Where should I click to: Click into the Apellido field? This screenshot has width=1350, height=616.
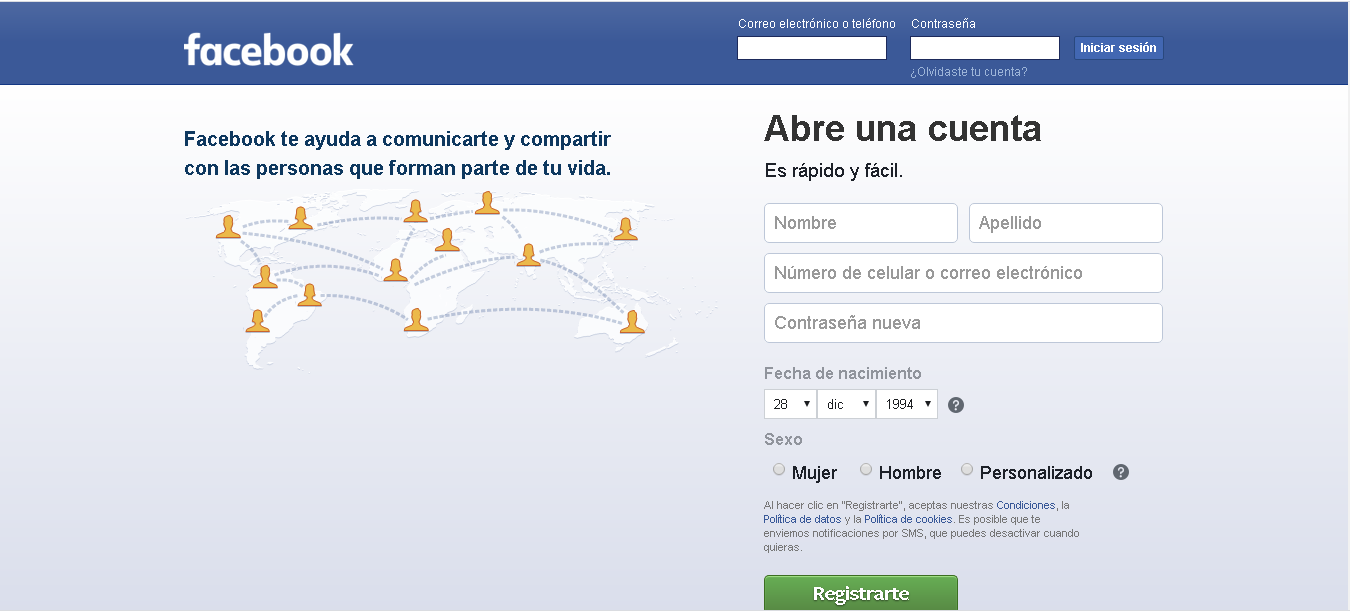[x=1065, y=223]
